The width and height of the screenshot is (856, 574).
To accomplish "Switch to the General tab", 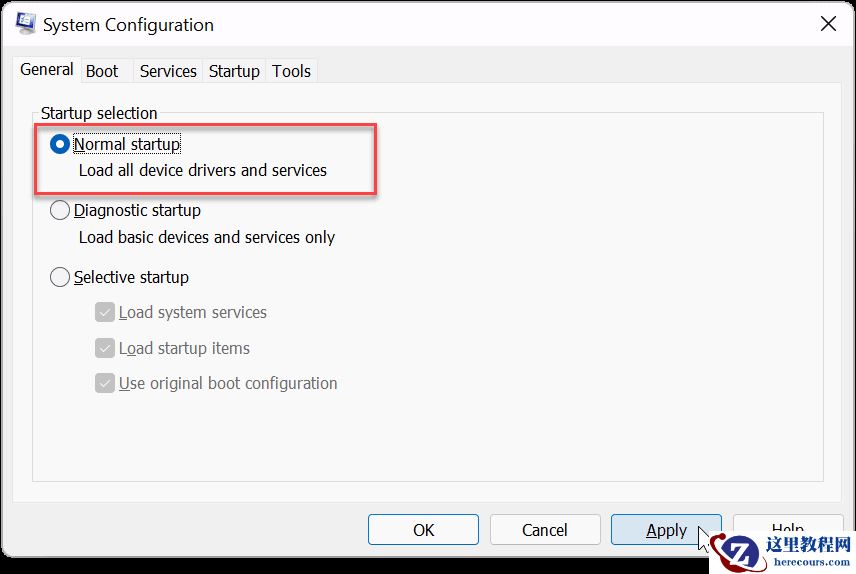I will pos(47,70).
